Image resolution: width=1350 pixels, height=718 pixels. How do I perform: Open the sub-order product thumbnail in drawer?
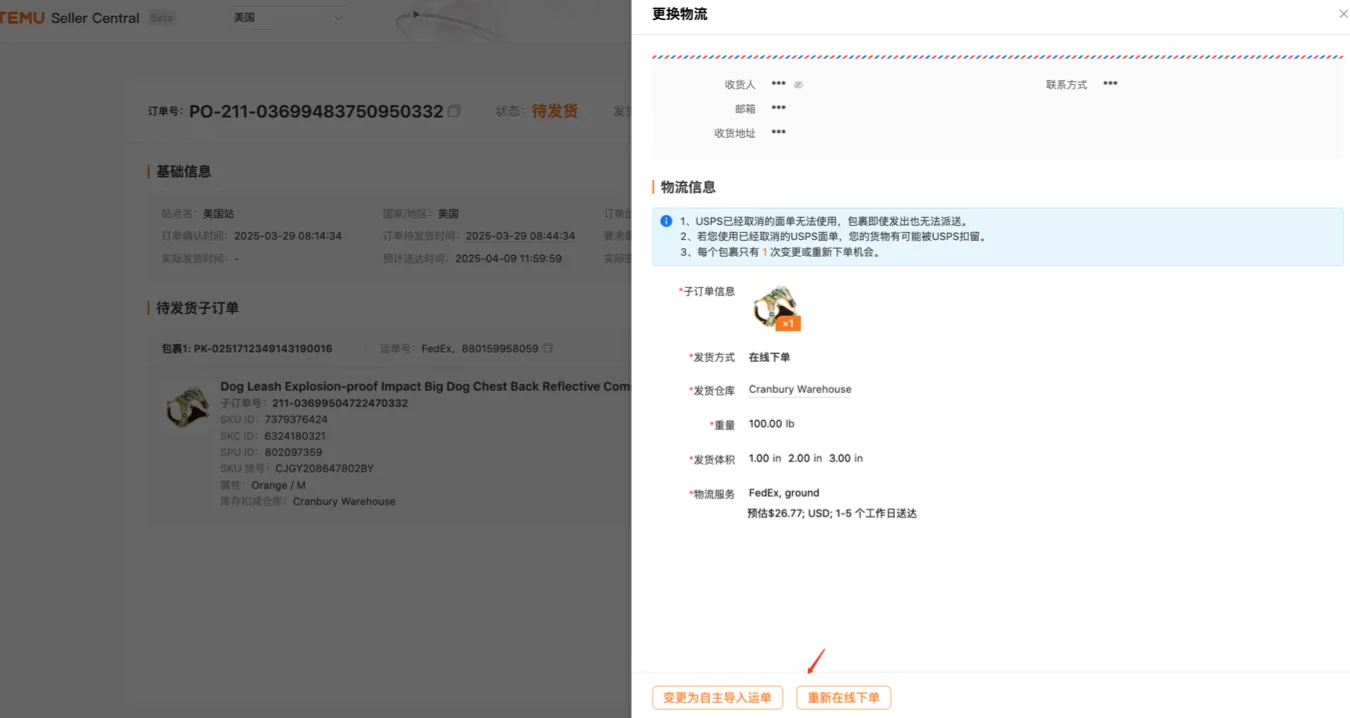774,305
